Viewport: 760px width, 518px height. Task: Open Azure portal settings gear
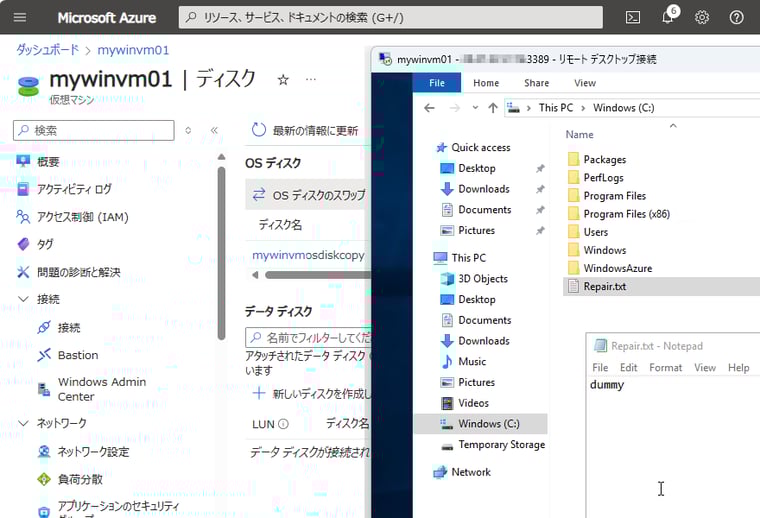tap(702, 18)
